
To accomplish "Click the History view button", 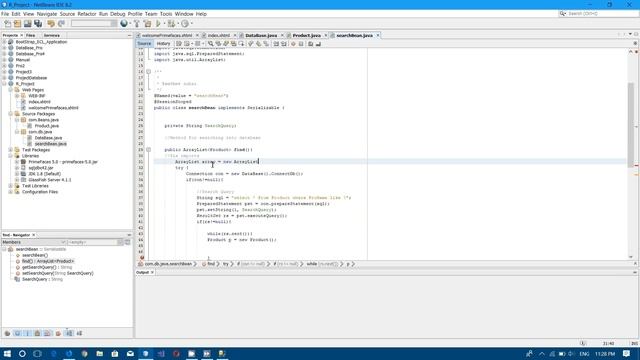I will [x=163, y=44].
